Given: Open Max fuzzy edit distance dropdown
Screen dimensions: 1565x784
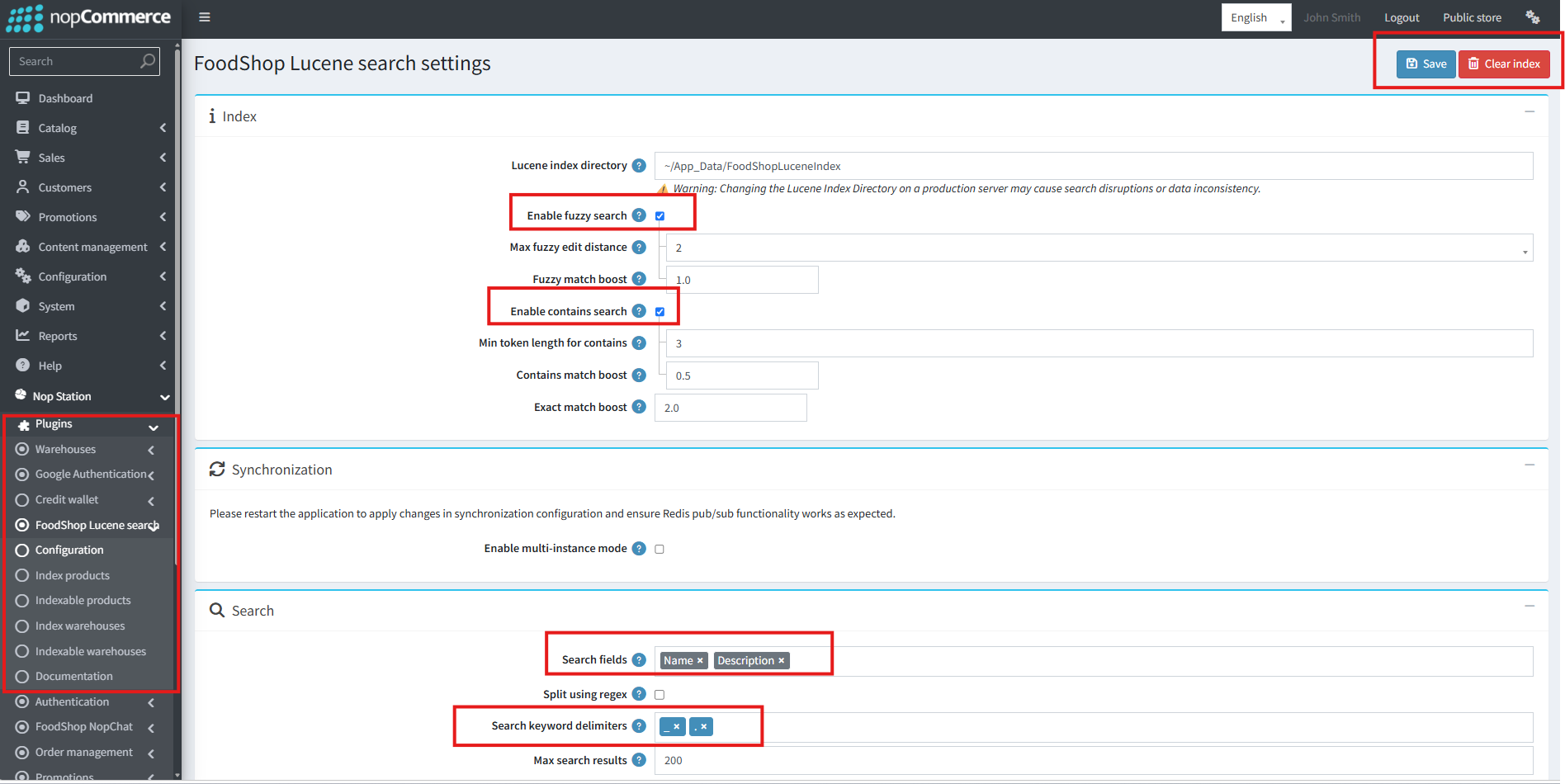Looking at the screenshot, I should (1099, 248).
